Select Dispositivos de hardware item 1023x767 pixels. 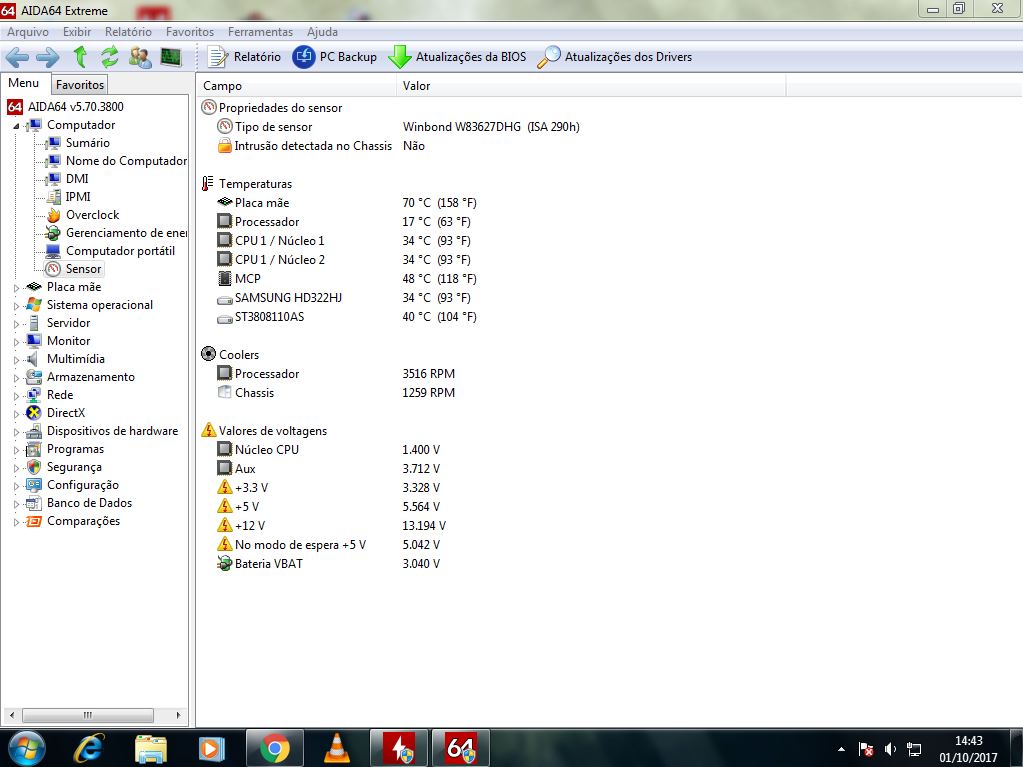[112, 431]
